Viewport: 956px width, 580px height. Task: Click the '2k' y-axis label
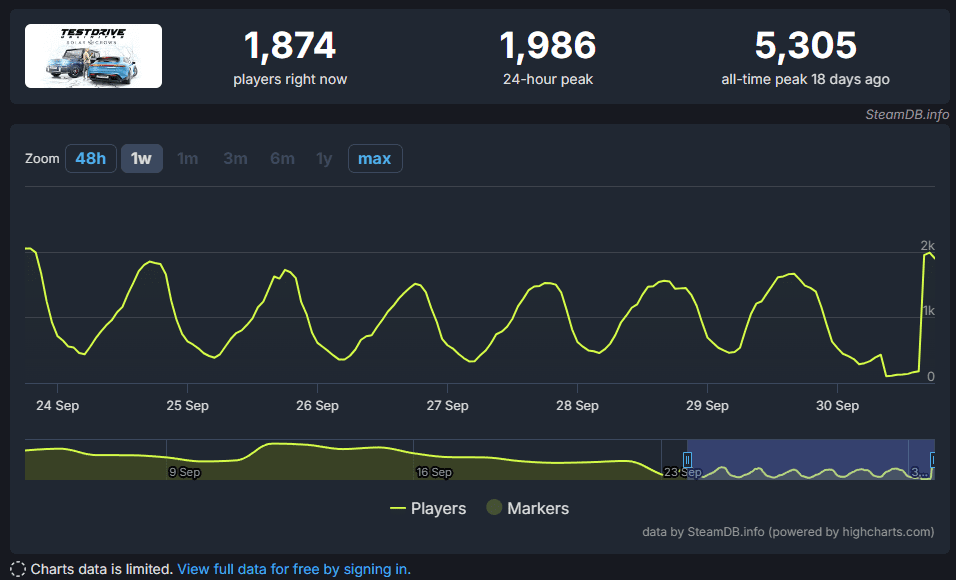[x=927, y=246]
